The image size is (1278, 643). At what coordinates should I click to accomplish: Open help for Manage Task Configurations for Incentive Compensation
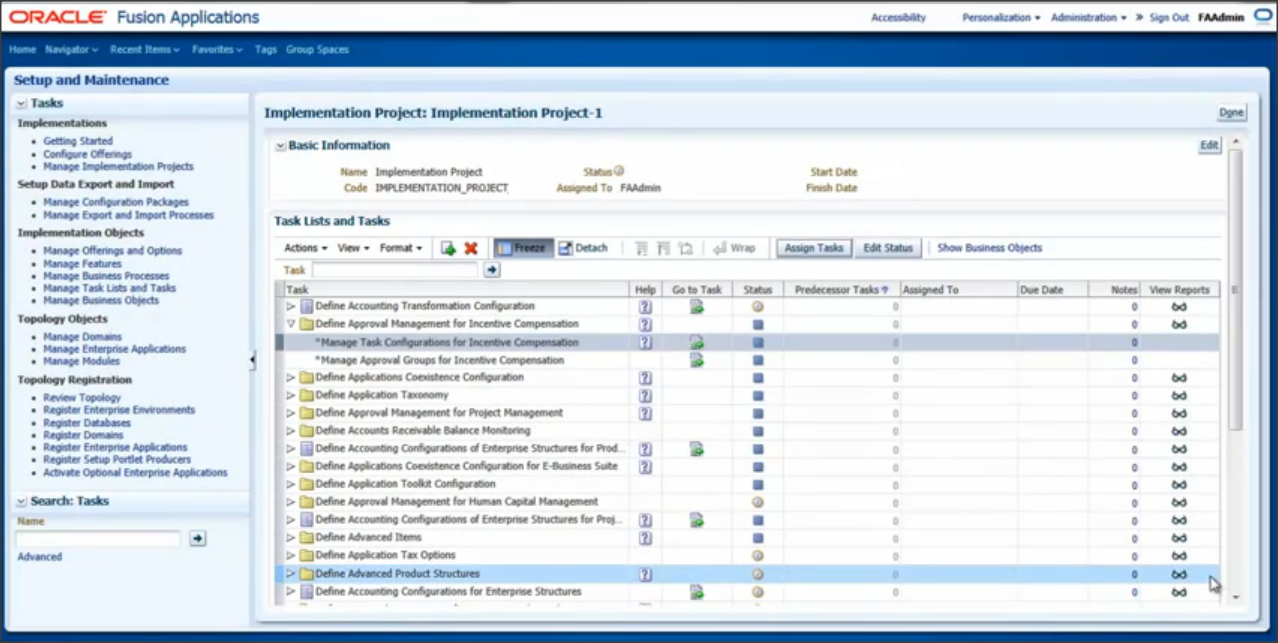(645, 342)
